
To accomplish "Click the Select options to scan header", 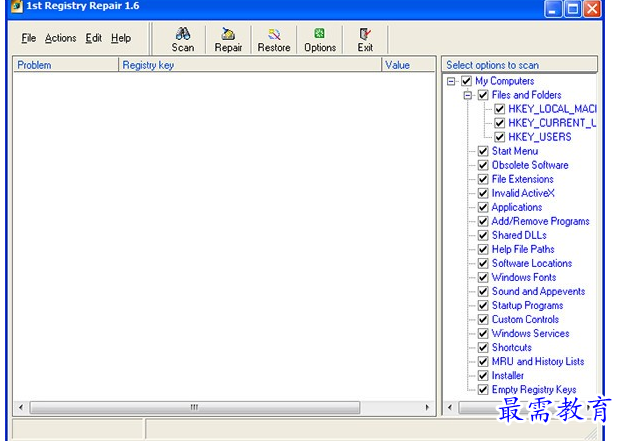I will pos(520,65).
